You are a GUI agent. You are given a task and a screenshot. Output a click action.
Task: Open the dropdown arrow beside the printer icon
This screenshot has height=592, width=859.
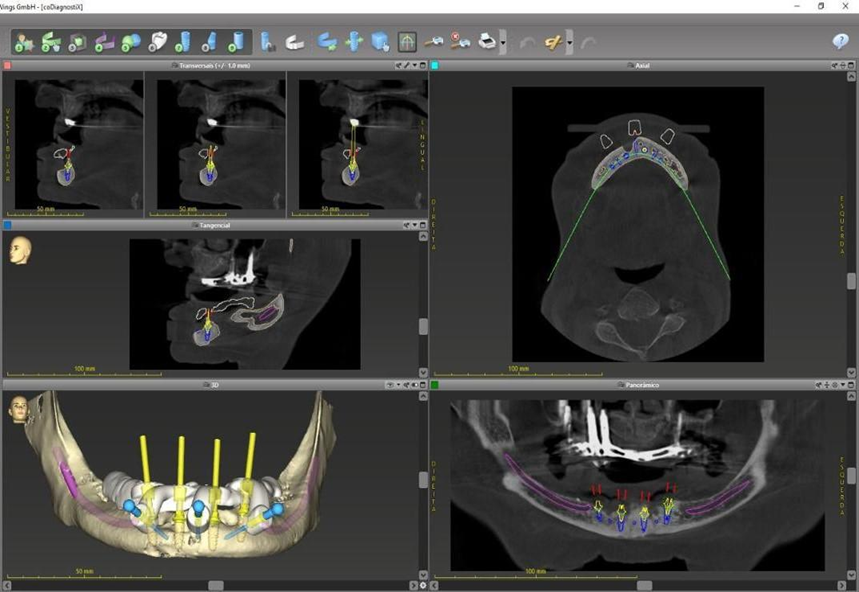pyautogui.click(x=502, y=43)
